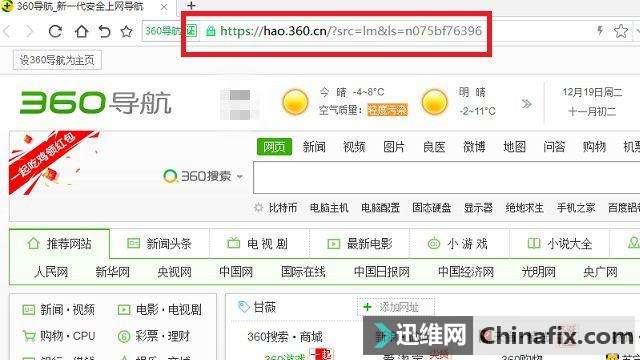Select the 新闻 search tab
This screenshot has height=360, width=640.
coord(314,147)
